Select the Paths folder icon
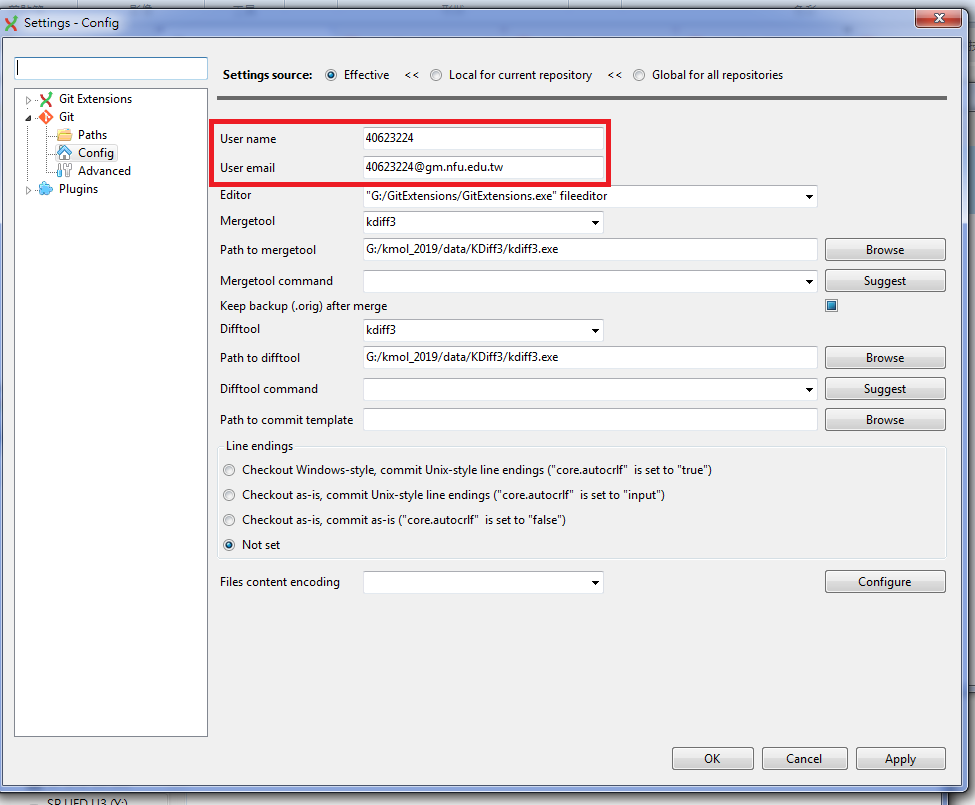 (65, 135)
